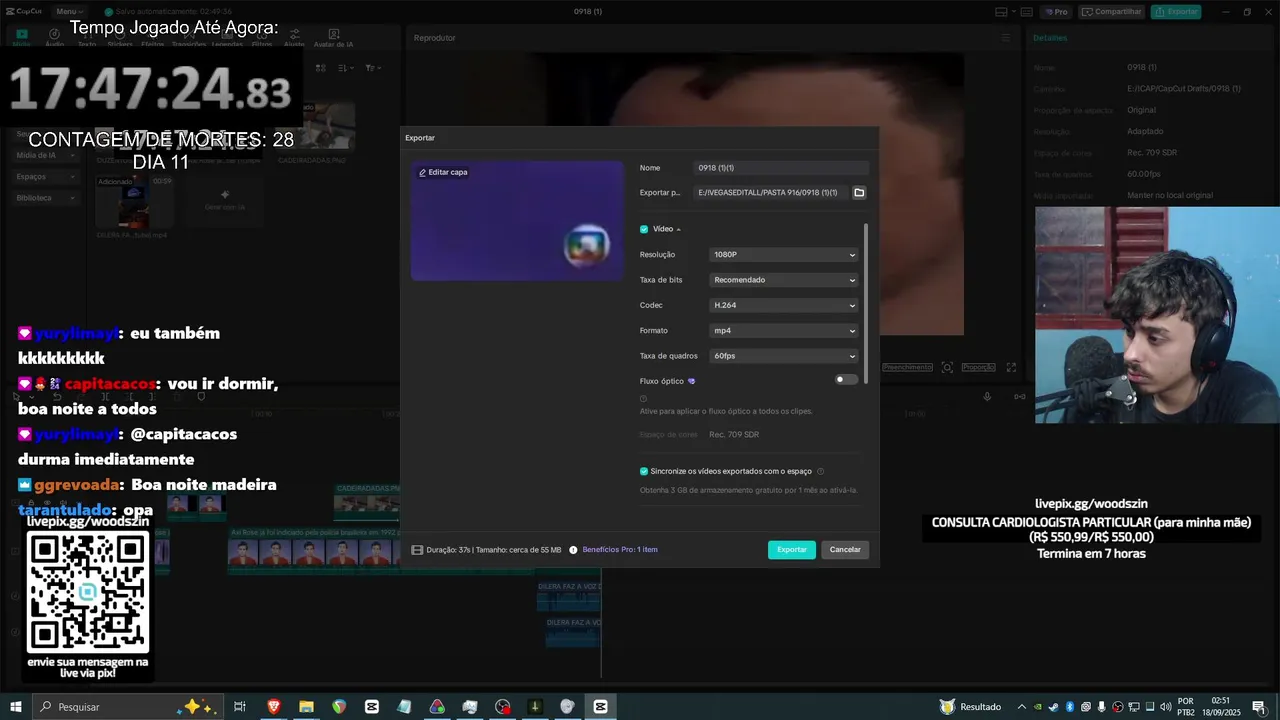This screenshot has width=1280, height=720.
Task: Click the POR PTB2 language indicator
Action: tap(1186, 707)
